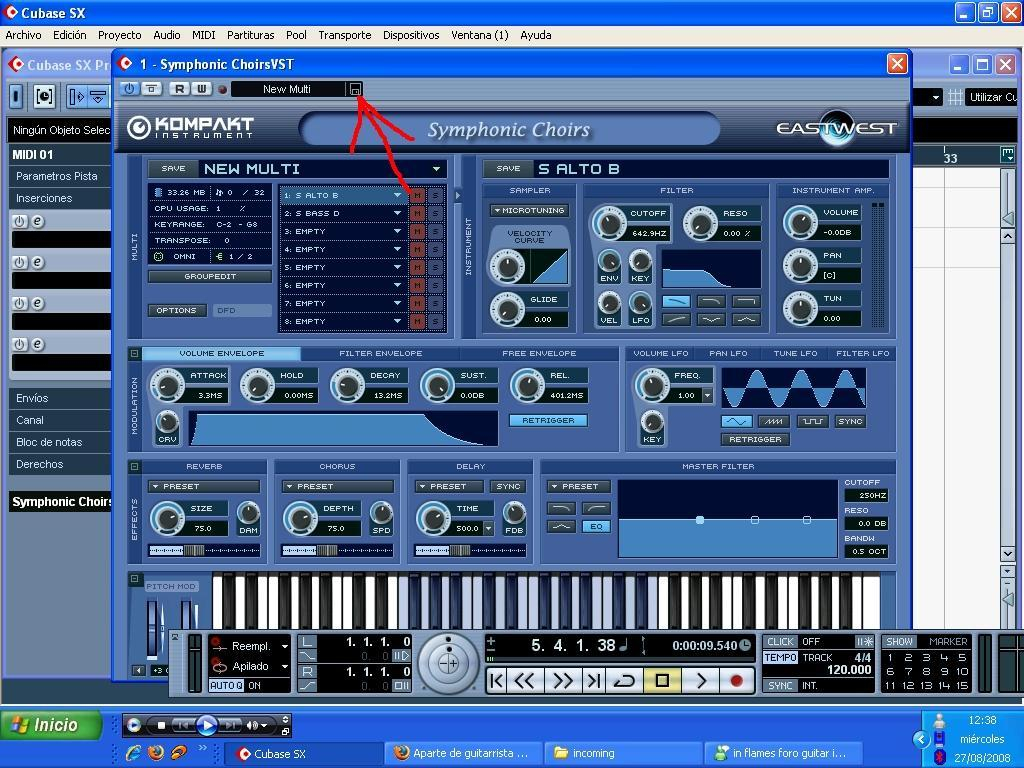Viewport: 1024px width, 768px height.
Task: Open slot 2 S BASS D instrument dropdown
Action: pos(397,214)
